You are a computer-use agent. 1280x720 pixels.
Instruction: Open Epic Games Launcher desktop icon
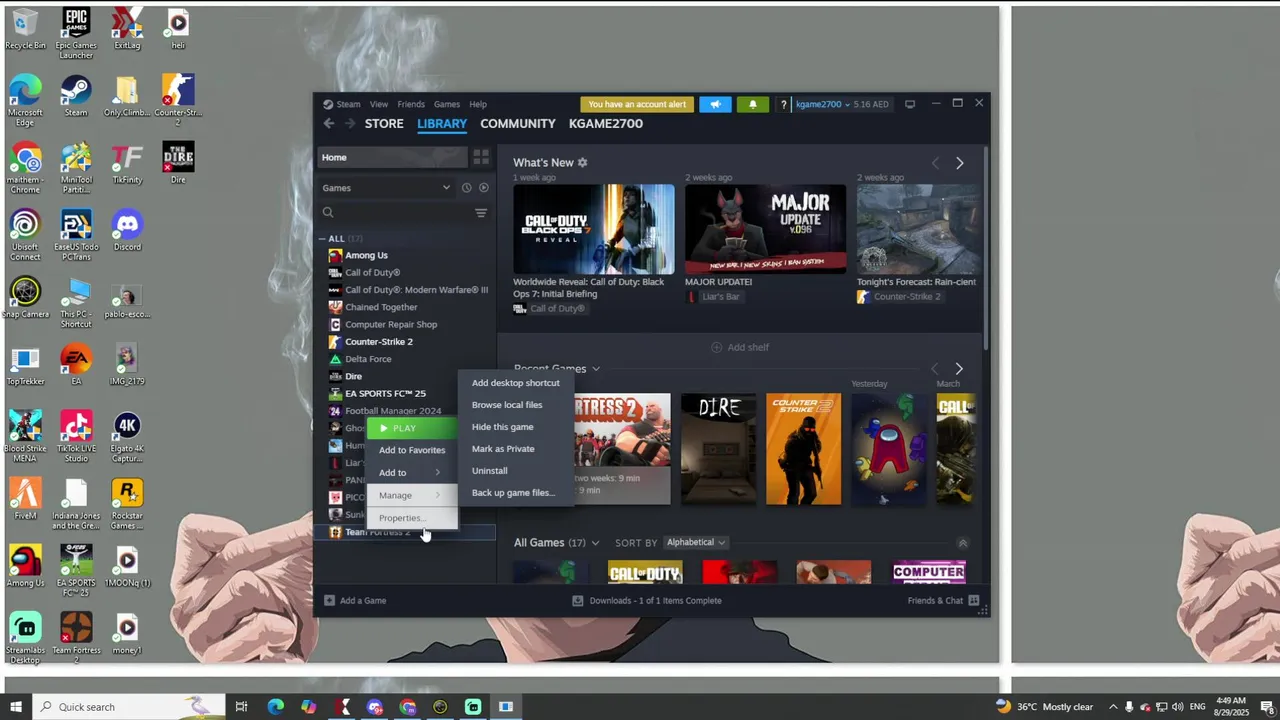pos(76,33)
